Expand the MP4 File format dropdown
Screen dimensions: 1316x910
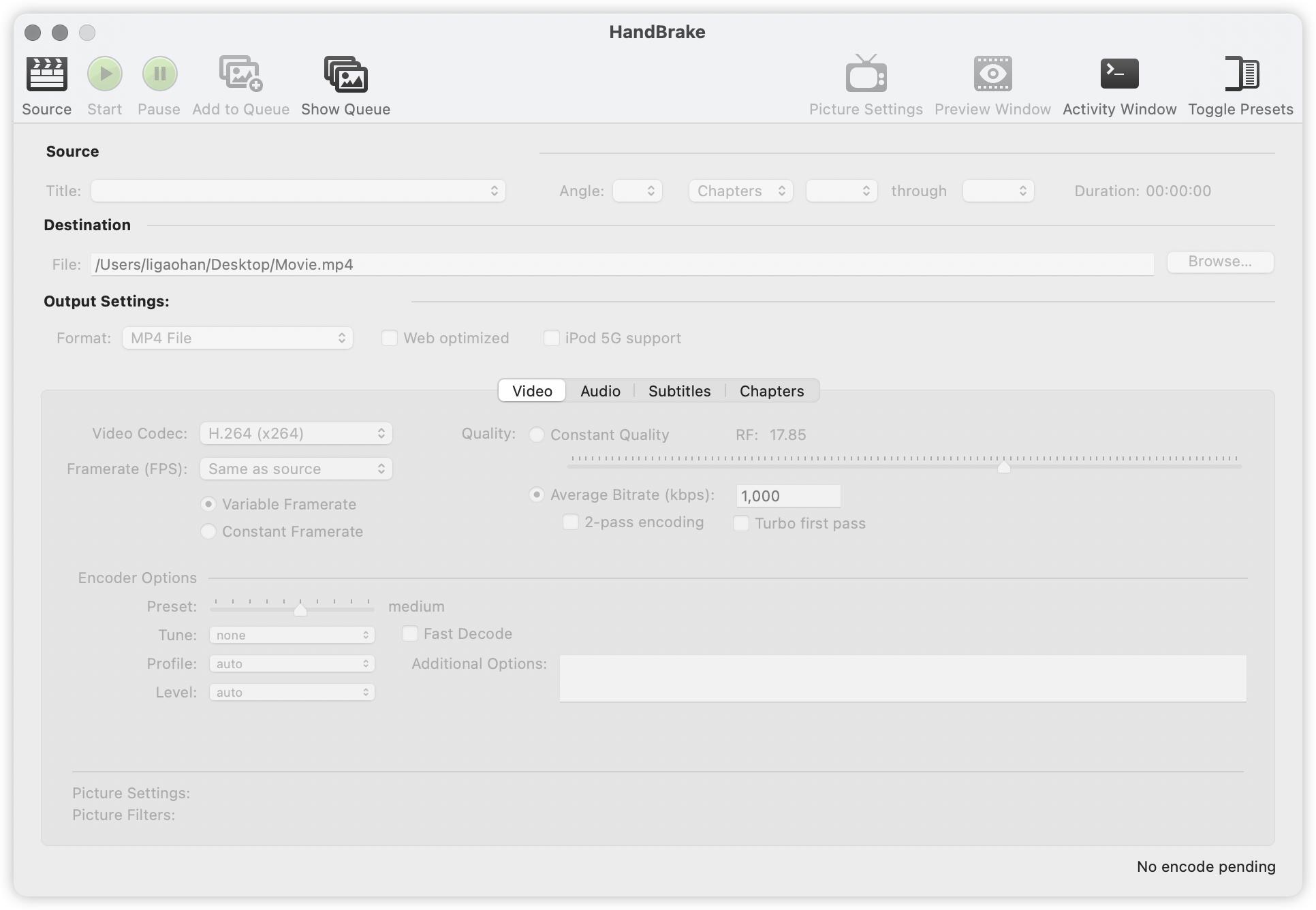[x=237, y=338]
